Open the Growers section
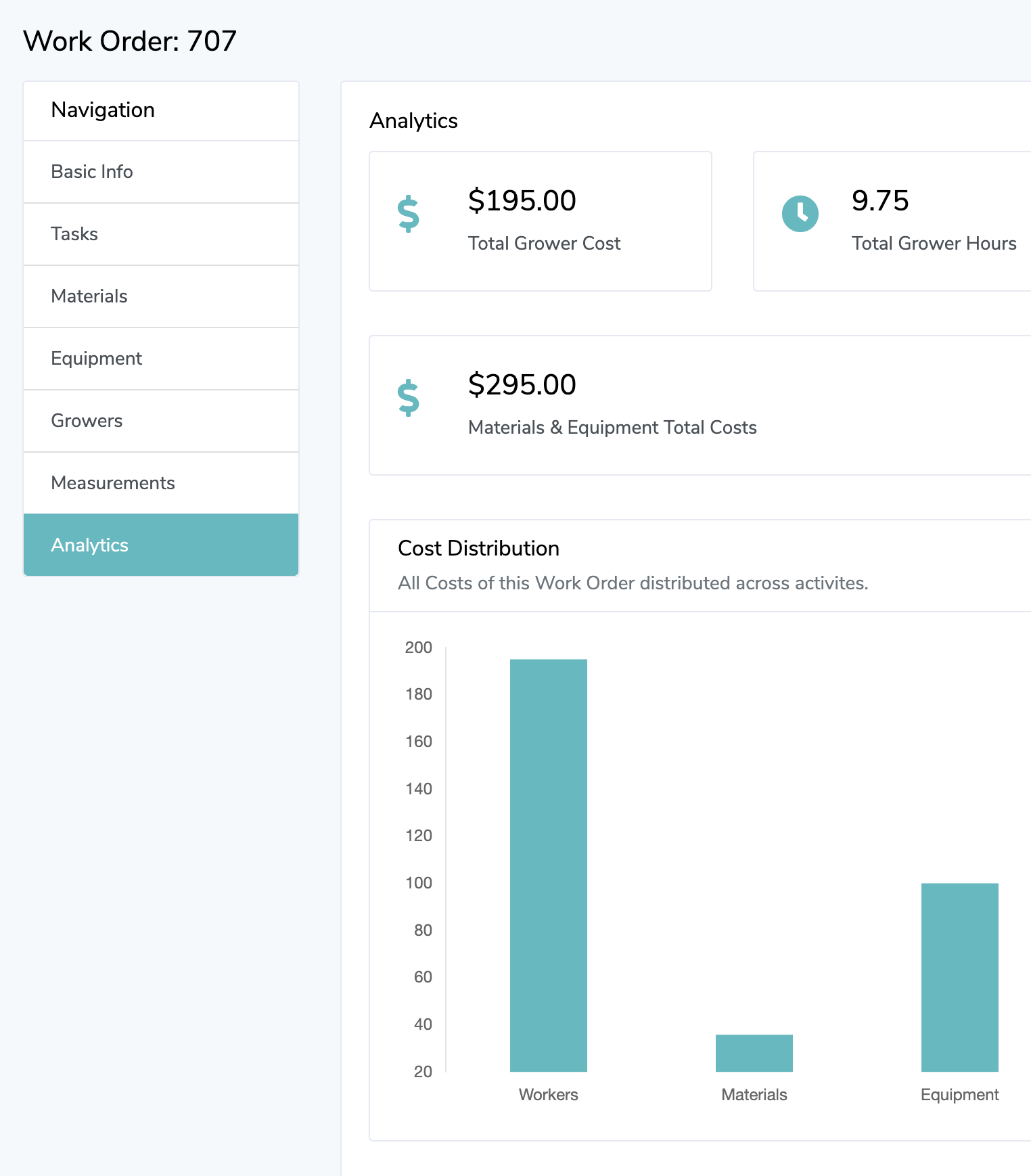This screenshot has height=1176, width=1031. click(161, 421)
